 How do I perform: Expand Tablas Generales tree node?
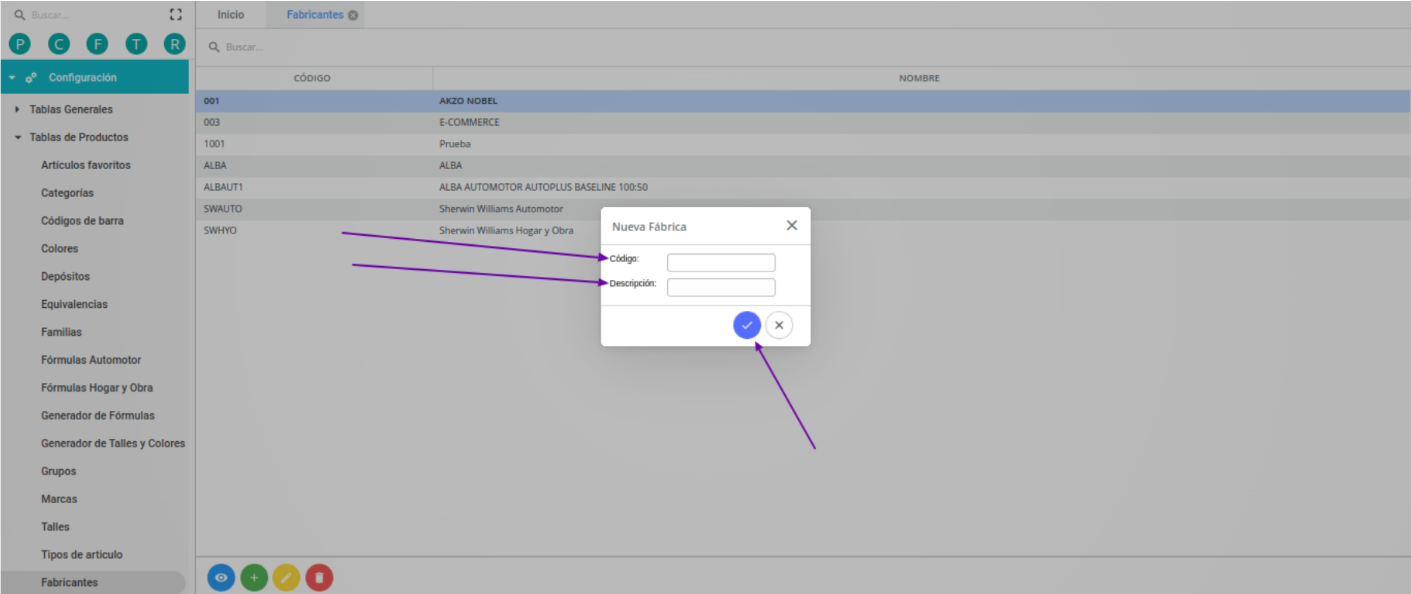click(18, 109)
